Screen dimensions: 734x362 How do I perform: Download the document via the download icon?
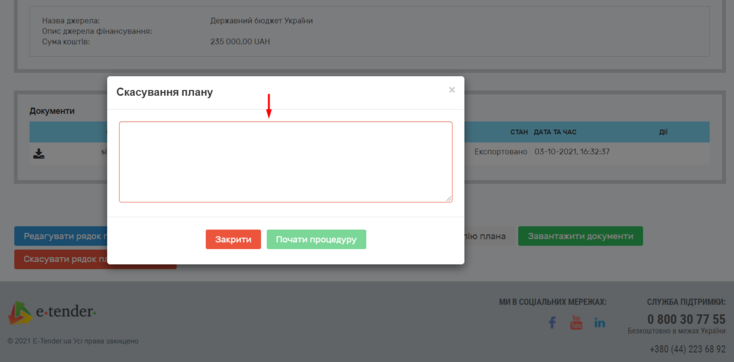(x=39, y=153)
